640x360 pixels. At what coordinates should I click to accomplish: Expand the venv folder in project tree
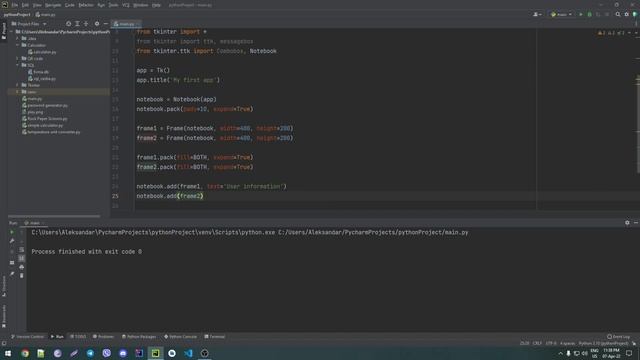[x=18, y=92]
